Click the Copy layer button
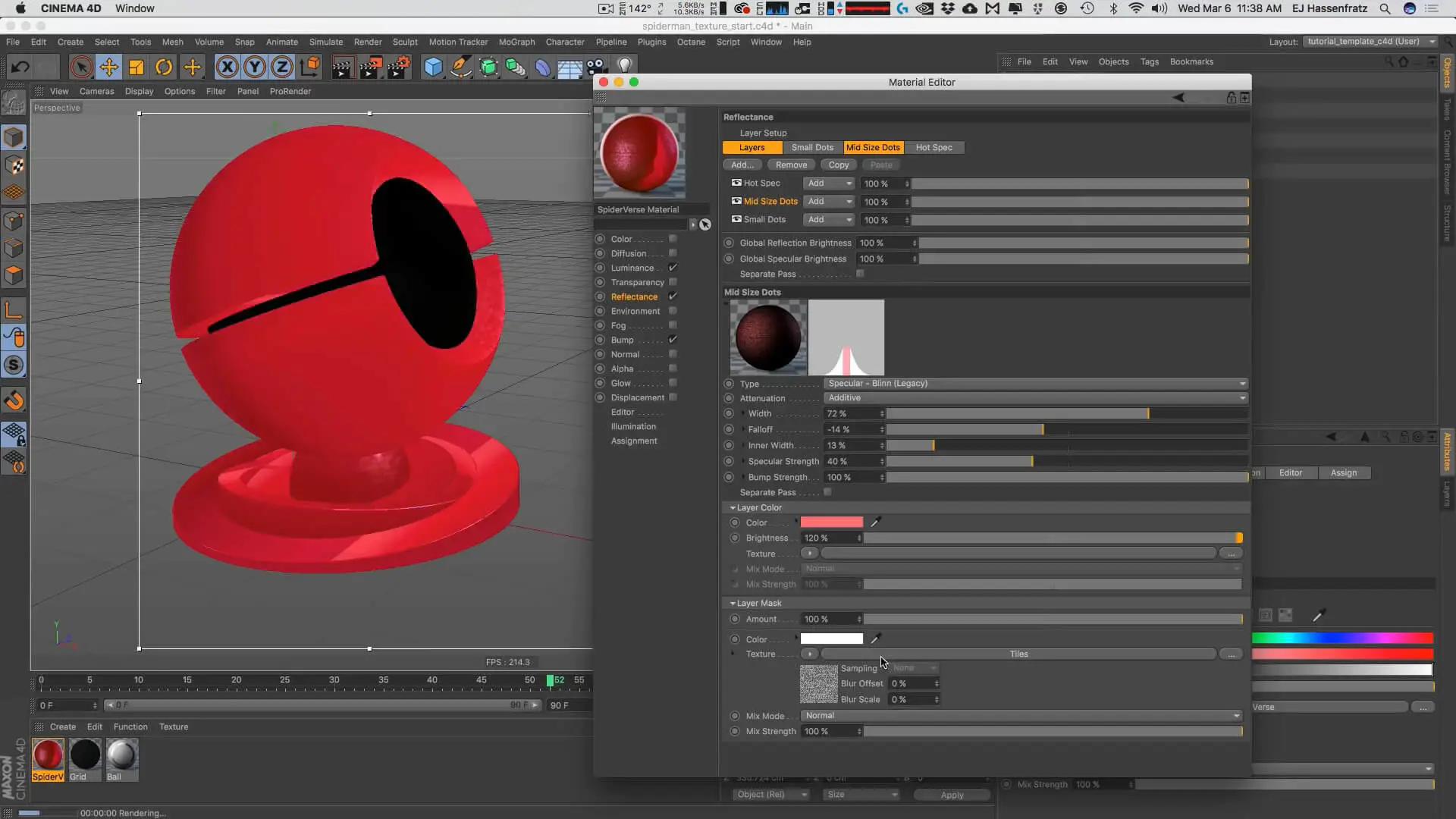The height and width of the screenshot is (819, 1456). pos(839,165)
